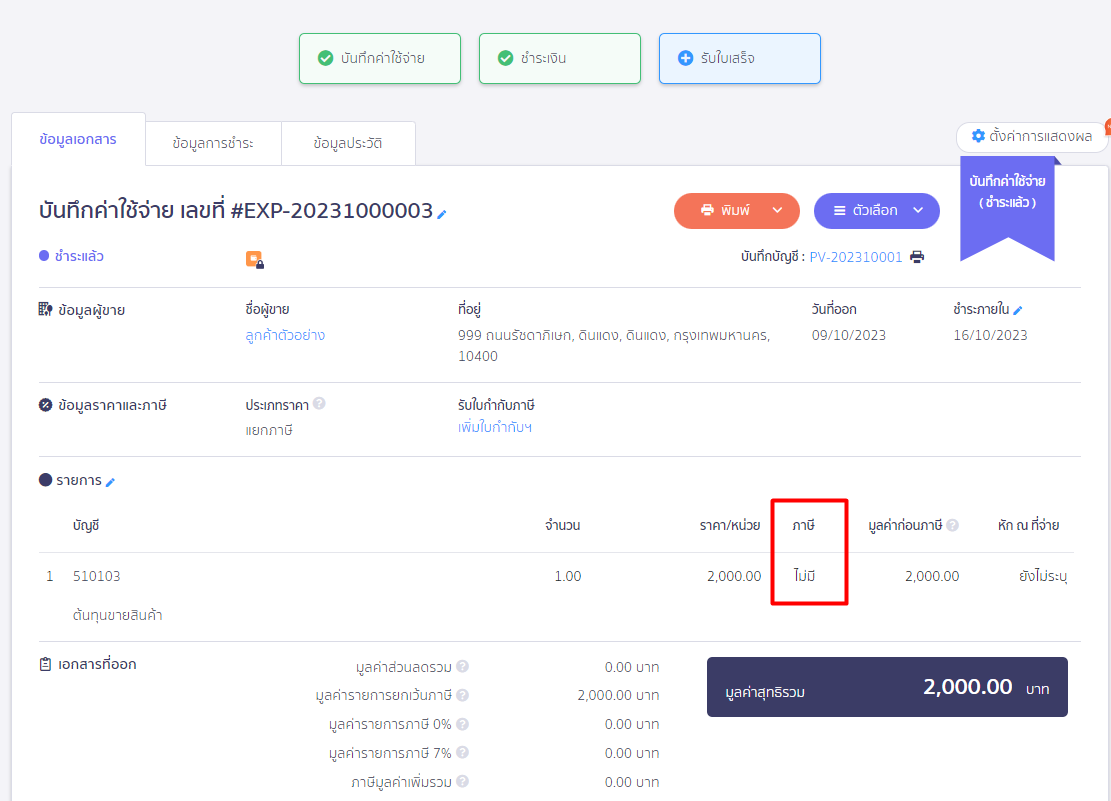Click help icon next to ภาษีมูลค่าเพิ่มรวม
The height and width of the screenshot is (801, 1111).
click(462, 782)
